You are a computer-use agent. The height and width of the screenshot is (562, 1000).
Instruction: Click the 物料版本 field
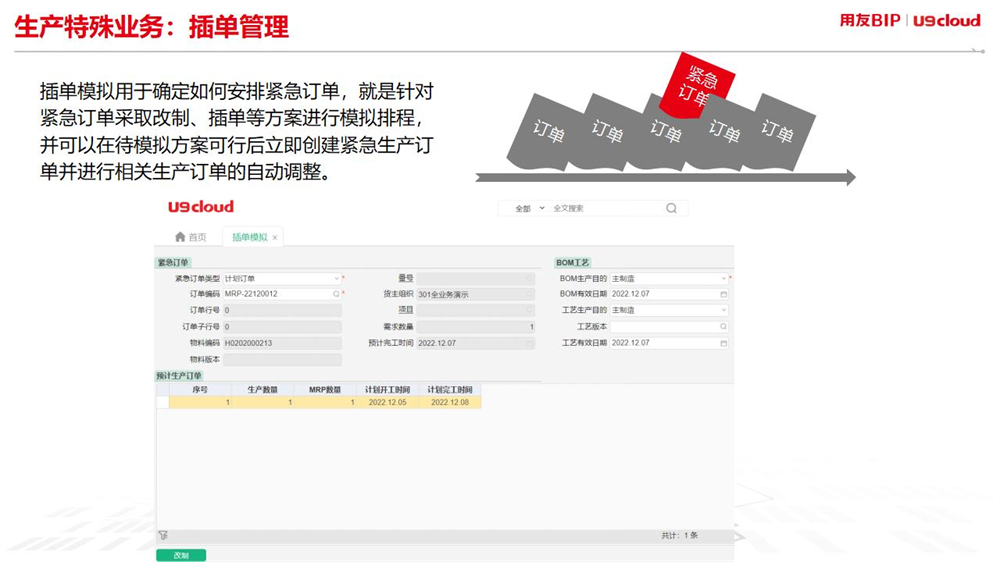click(x=282, y=360)
